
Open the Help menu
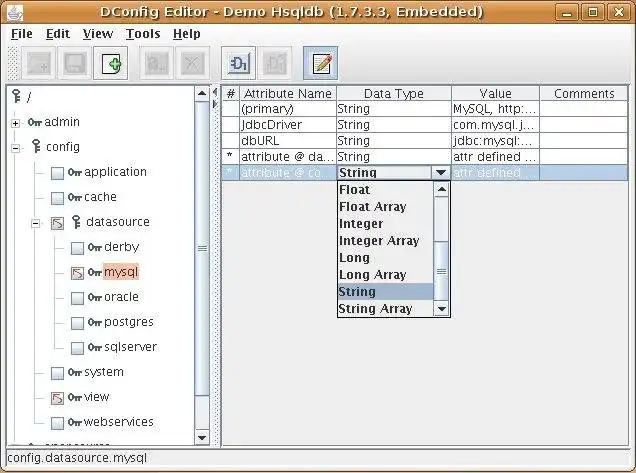coord(187,34)
